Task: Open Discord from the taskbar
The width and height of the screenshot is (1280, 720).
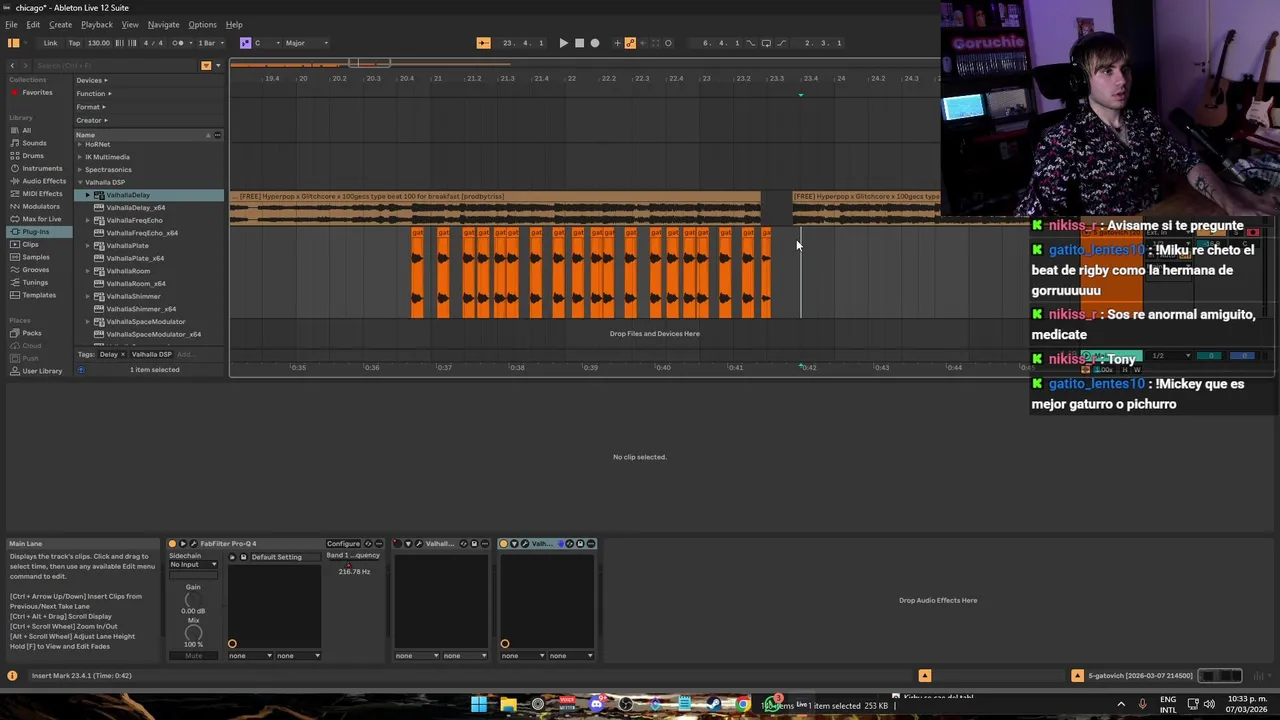Action: point(597,705)
